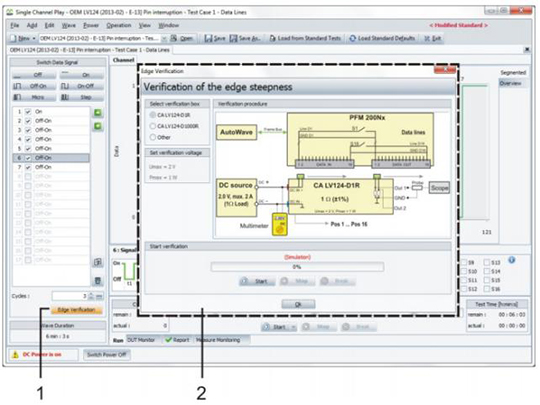
Task: Click the trash delete icon in signal list
Action: [x=98, y=281]
